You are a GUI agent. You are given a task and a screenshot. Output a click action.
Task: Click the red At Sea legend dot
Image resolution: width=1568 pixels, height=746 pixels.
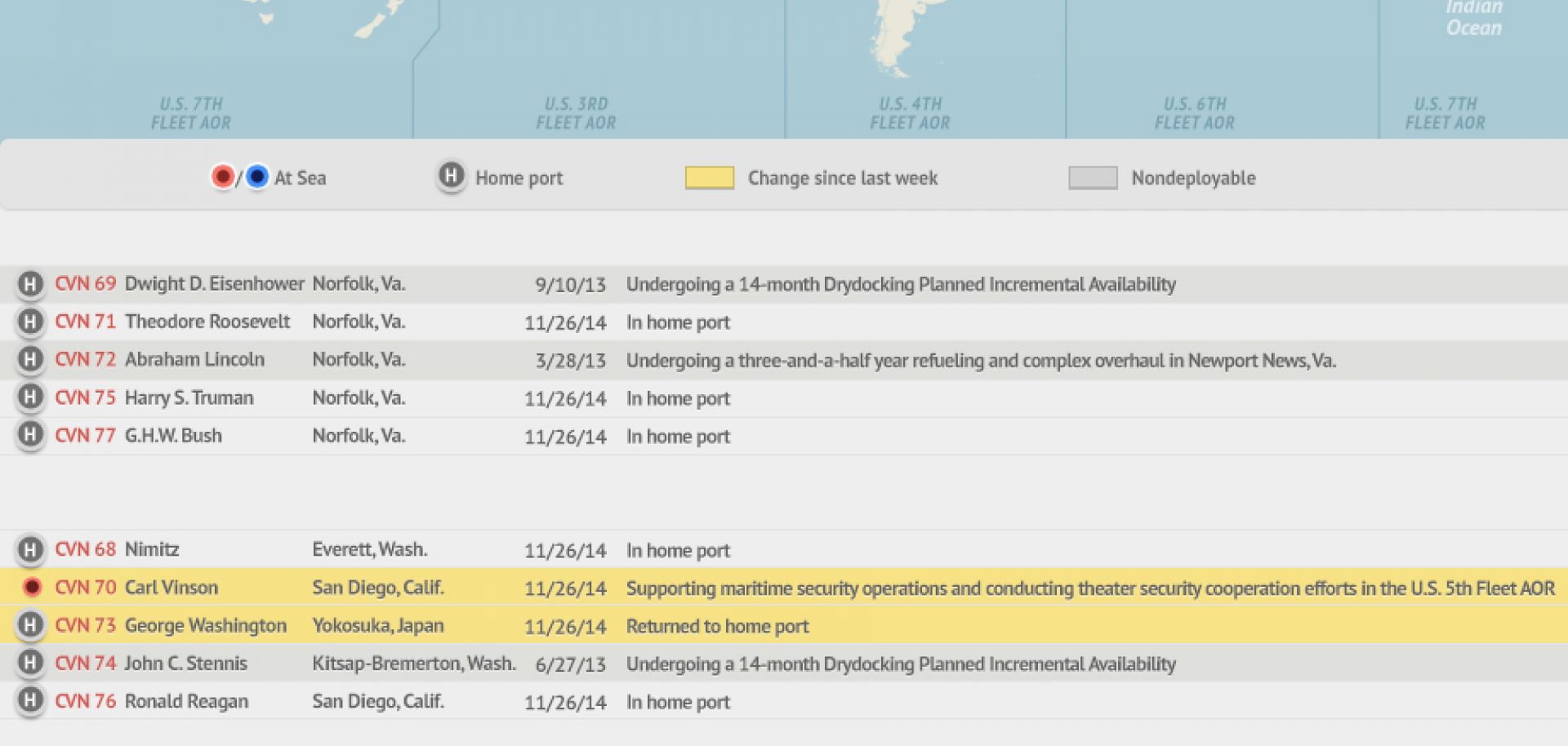(222, 176)
